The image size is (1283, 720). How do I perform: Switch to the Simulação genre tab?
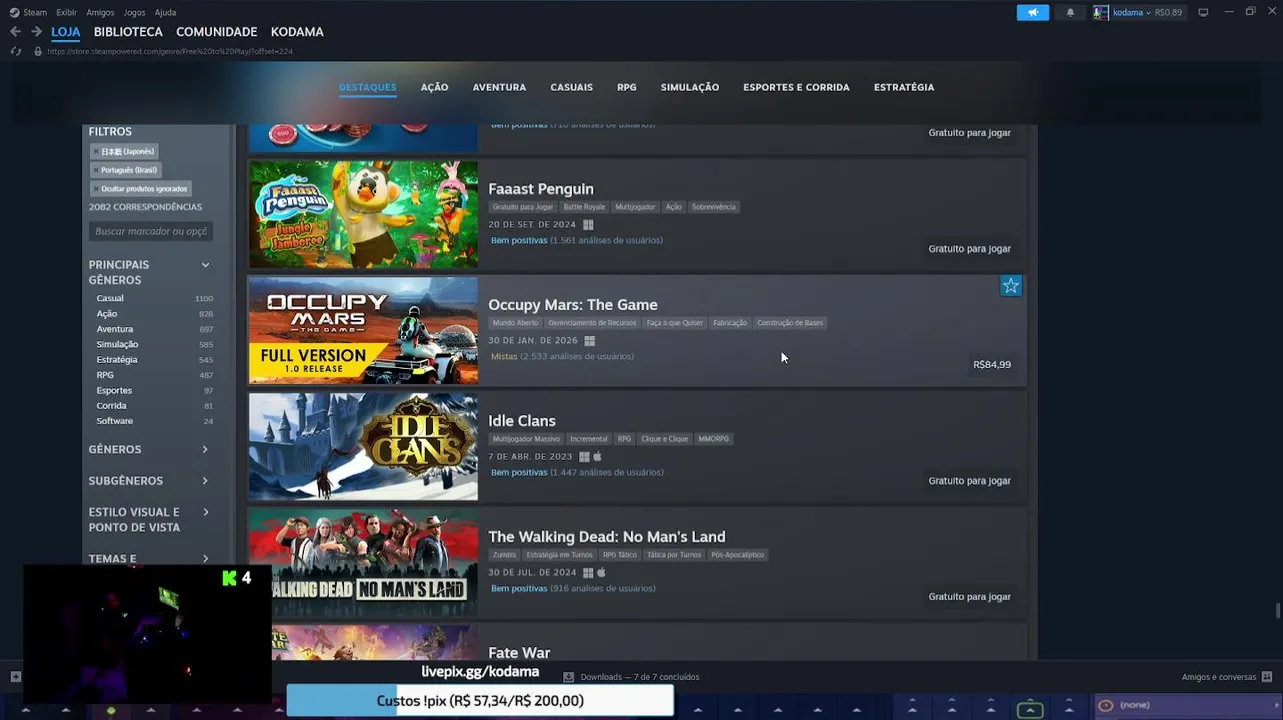[x=690, y=87]
